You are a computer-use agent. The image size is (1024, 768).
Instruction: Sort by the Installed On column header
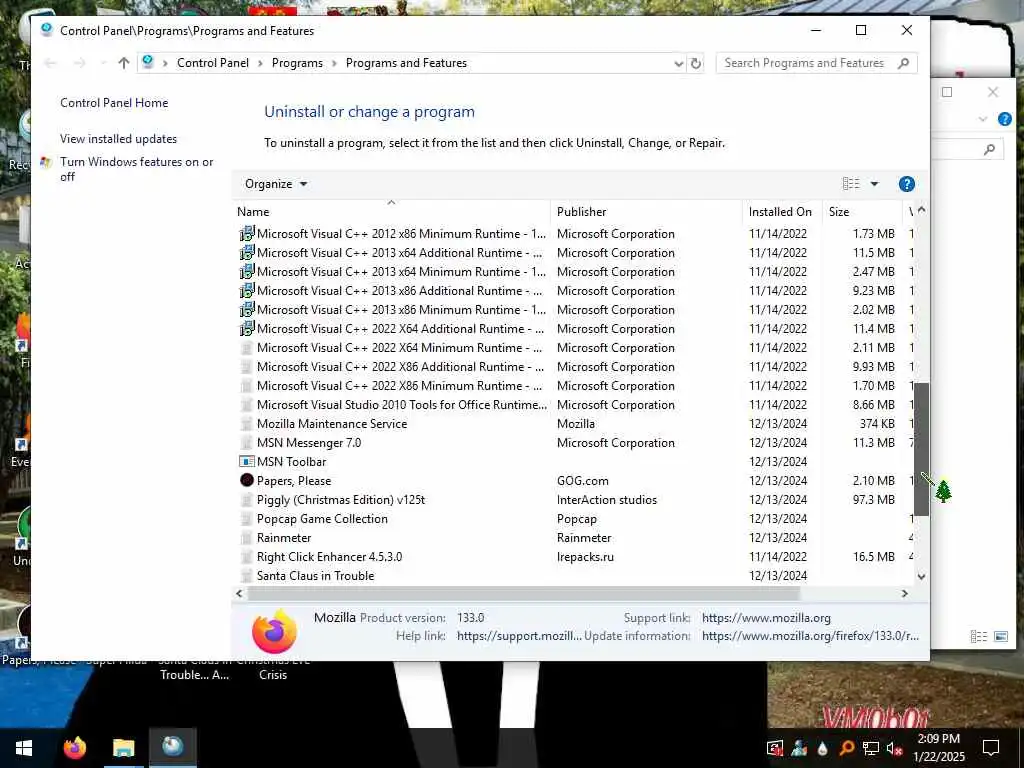point(782,212)
